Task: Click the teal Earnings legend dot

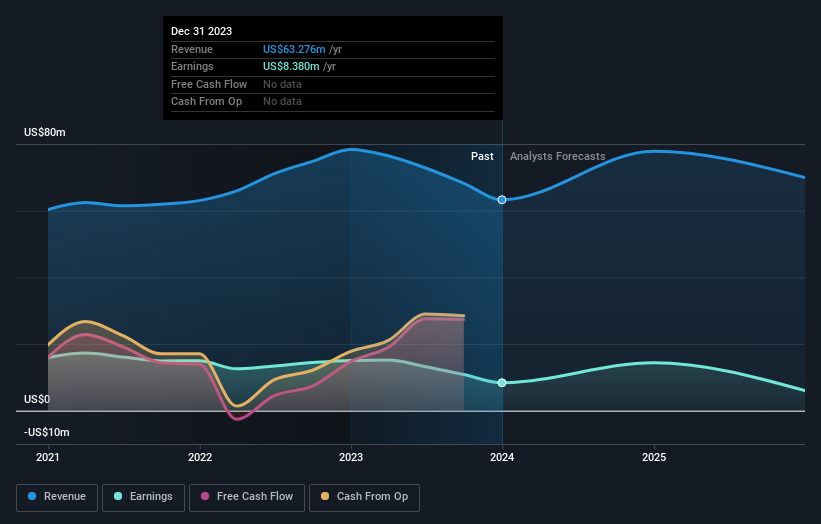Action: click(x=118, y=496)
